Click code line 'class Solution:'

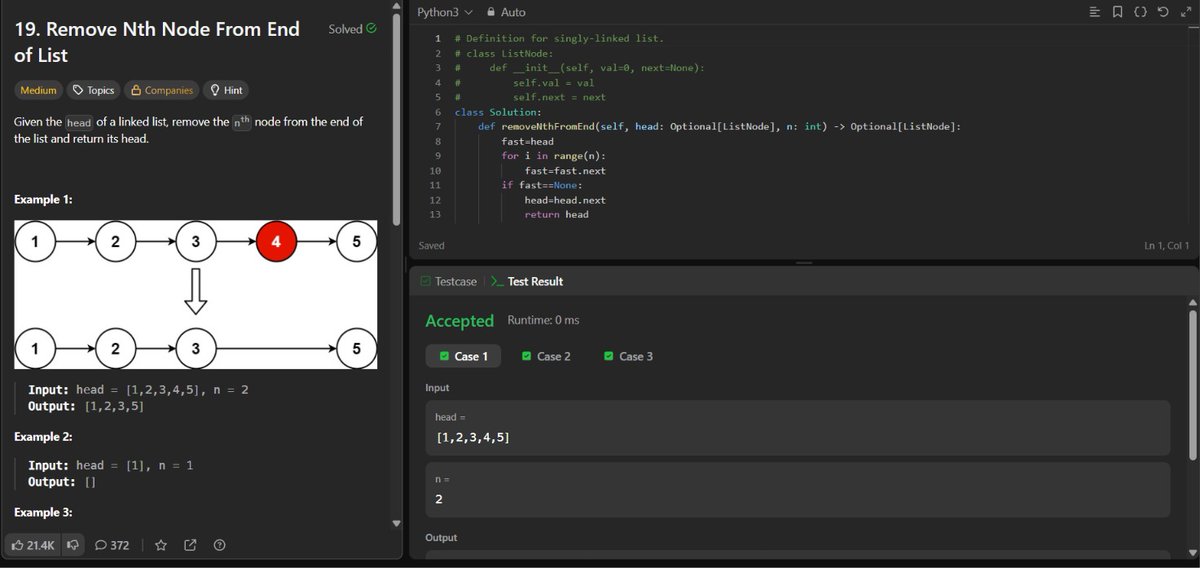(497, 112)
